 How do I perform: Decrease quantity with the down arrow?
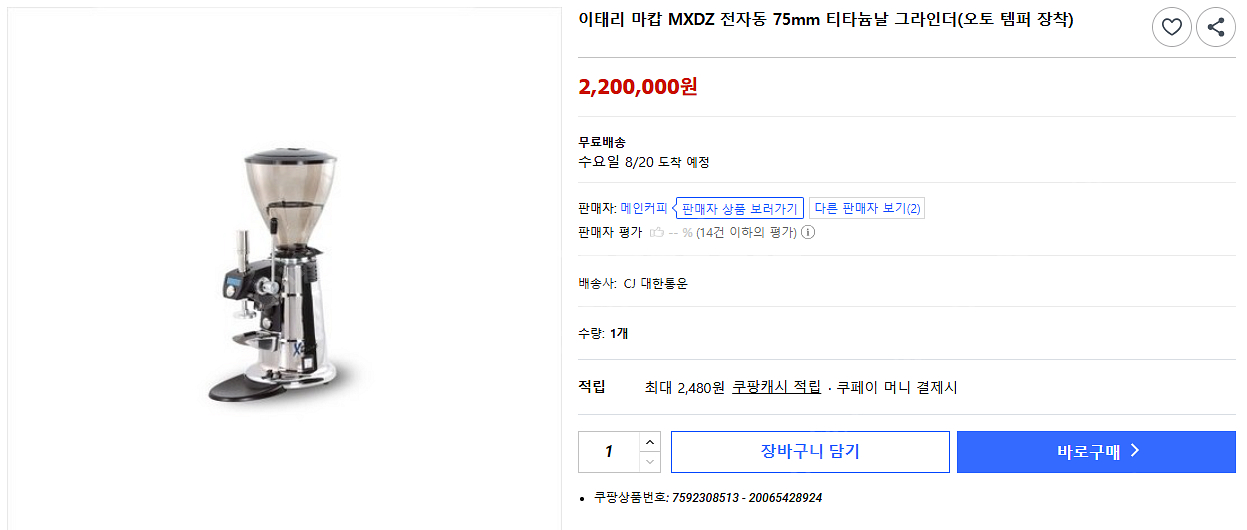[x=650, y=462]
